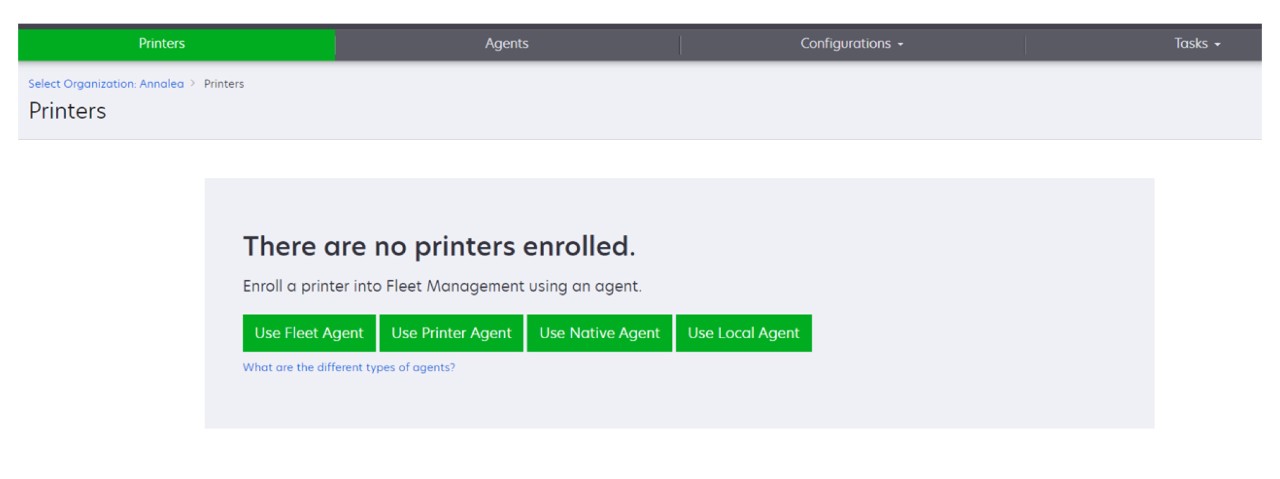Click the dark strip above the navigation tabs
The width and height of the screenshot is (1280, 479).
[640, 26]
